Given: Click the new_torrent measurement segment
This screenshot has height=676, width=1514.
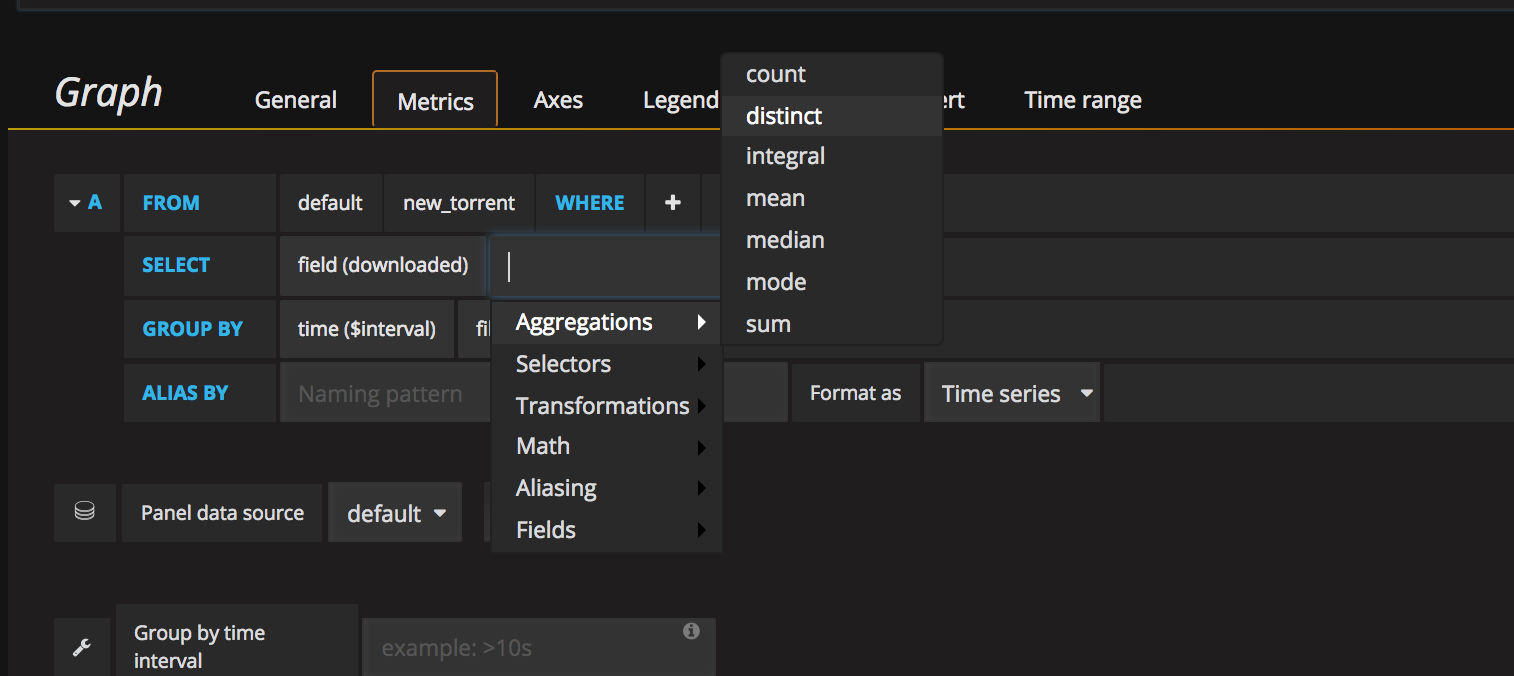Looking at the screenshot, I should point(459,203).
